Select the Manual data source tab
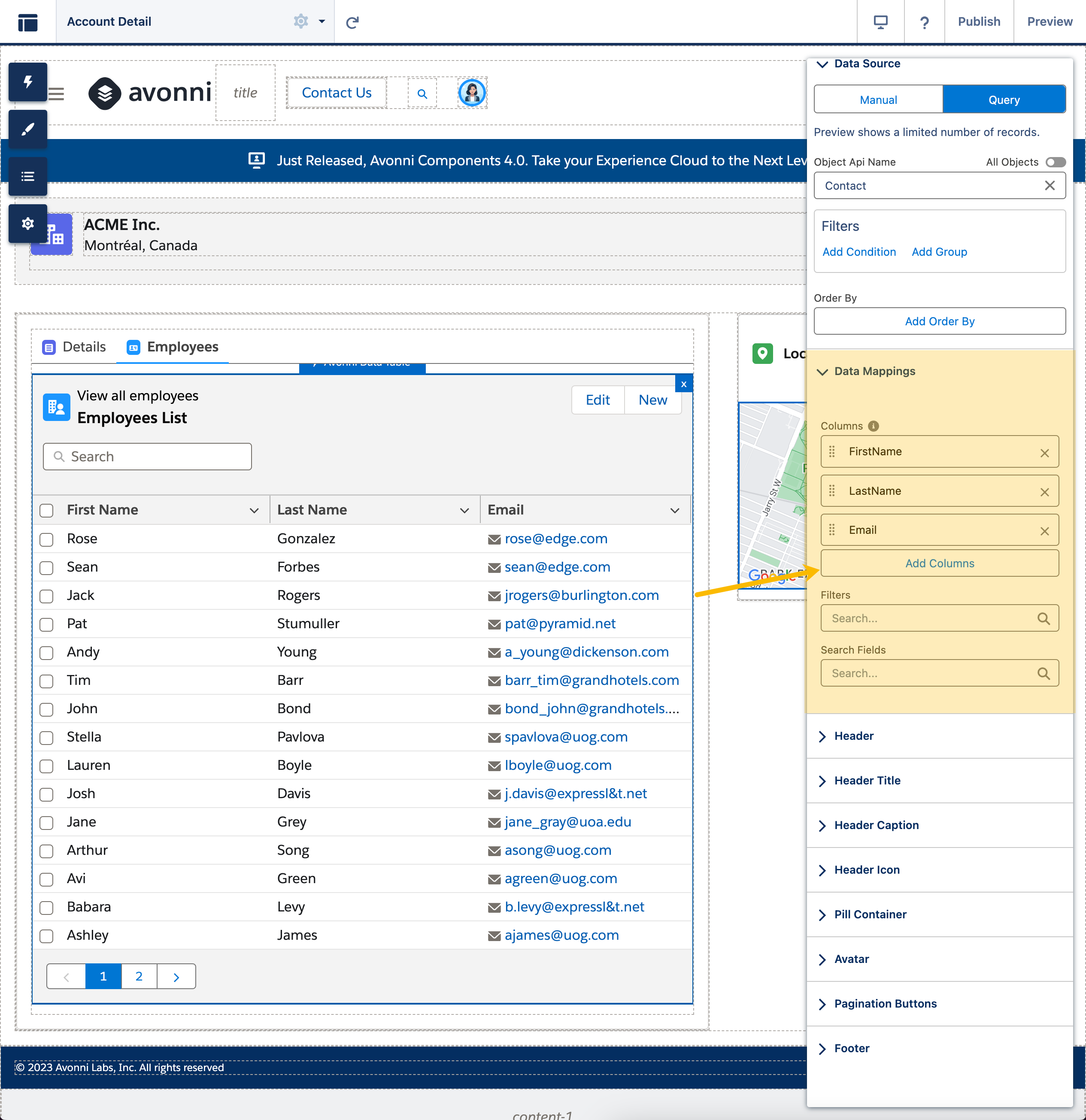The image size is (1086, 1120). (878, 100)
